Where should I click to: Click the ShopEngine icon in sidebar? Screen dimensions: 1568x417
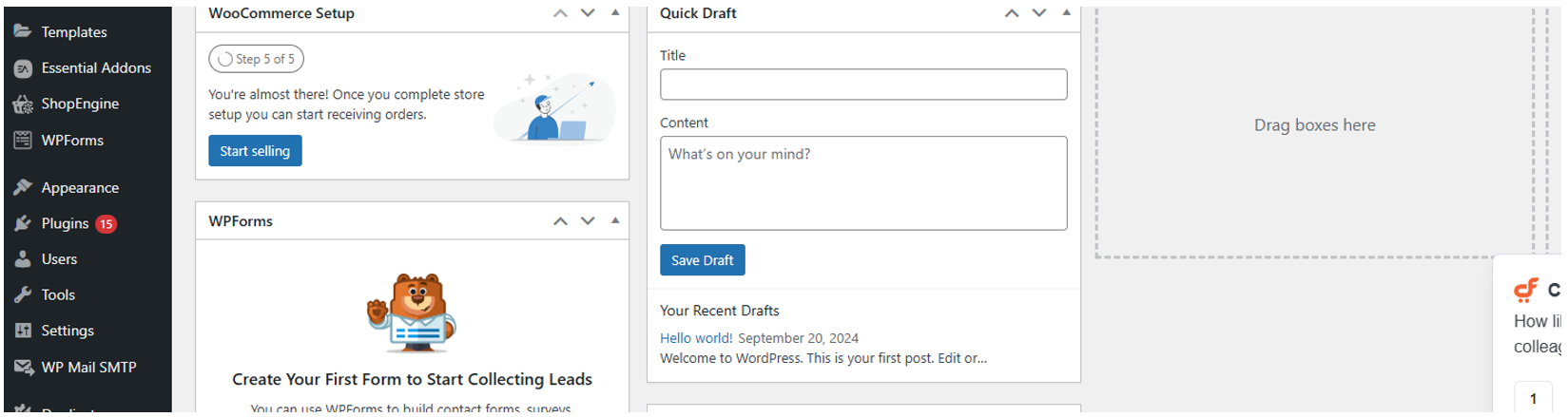coord(23,104)
